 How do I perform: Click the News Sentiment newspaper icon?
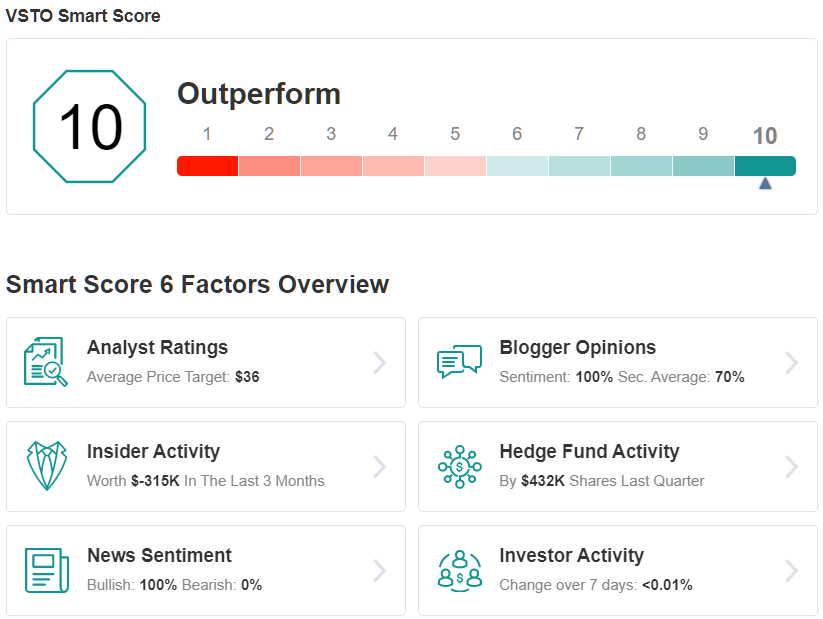[x=47, y=570]
